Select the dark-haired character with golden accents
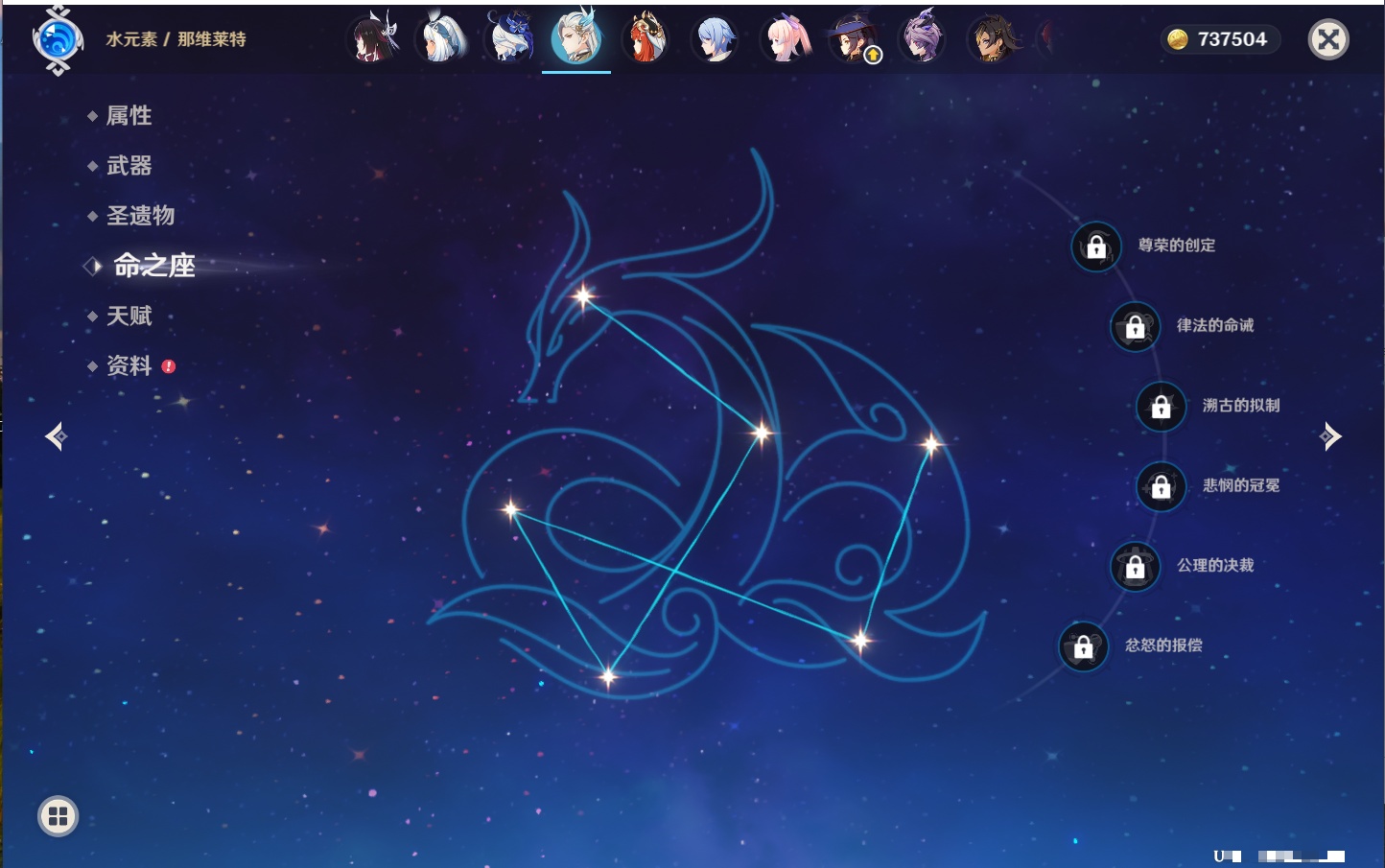Image resolution: width=1385 pixels, height=868 pixels. point(992,39)
